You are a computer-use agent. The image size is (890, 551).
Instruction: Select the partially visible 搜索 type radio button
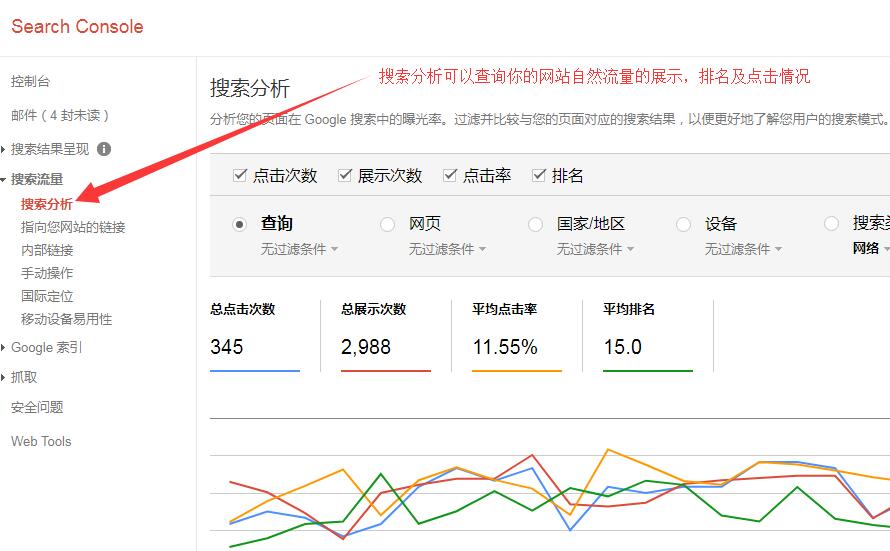coord(832,224)
